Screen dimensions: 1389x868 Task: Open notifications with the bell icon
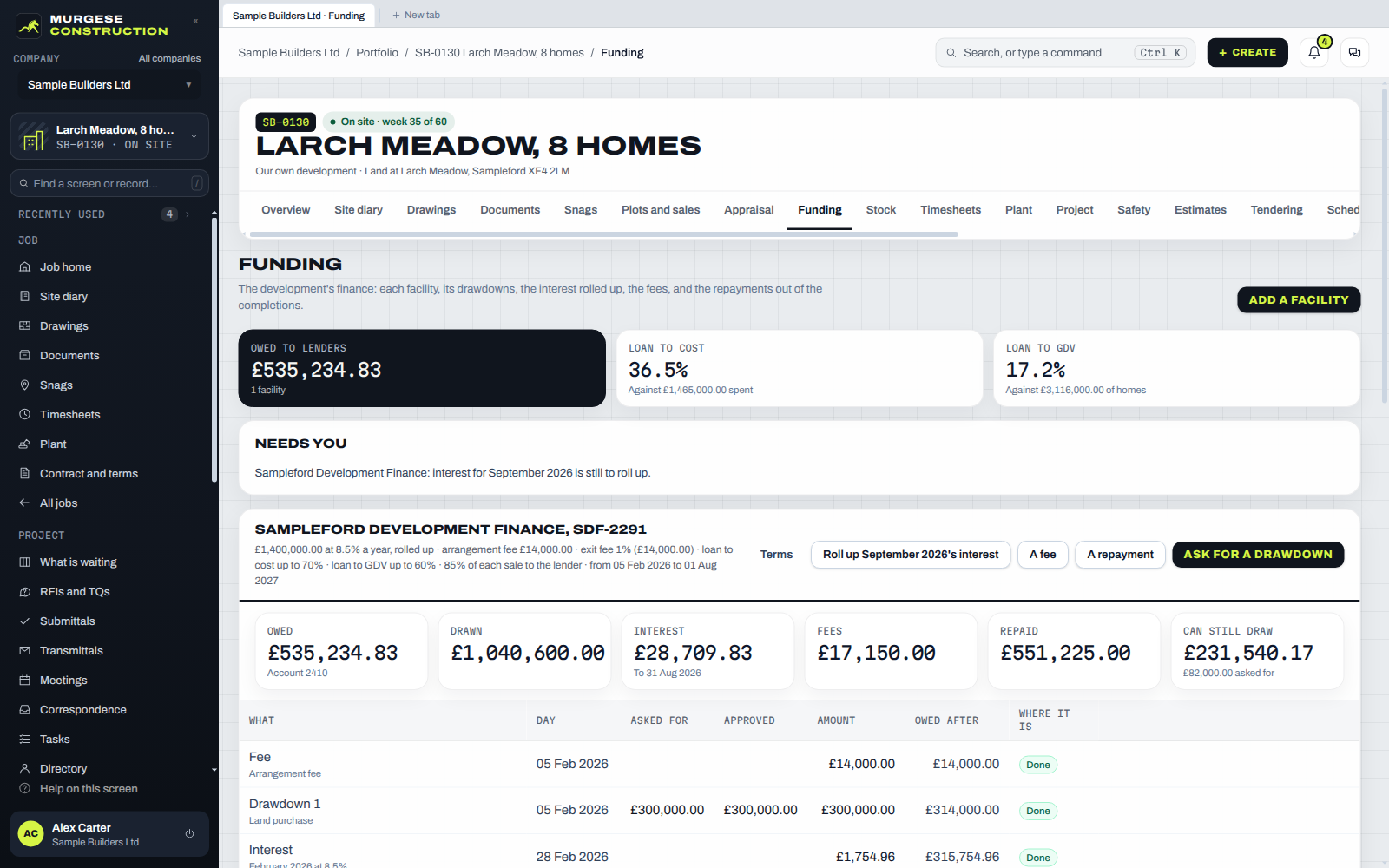click(x=1314, y=53)
